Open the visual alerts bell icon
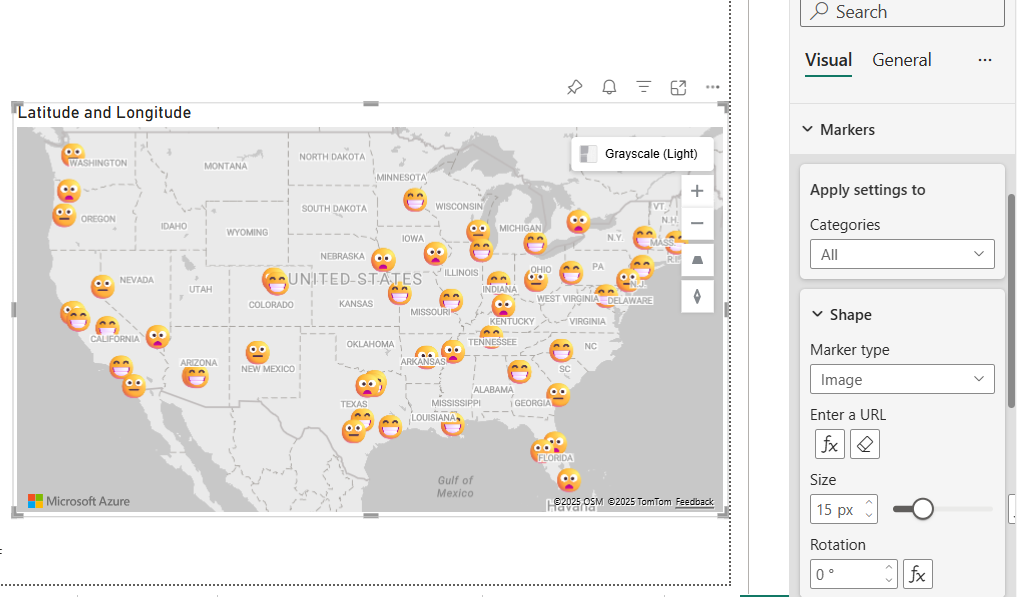 pyautogui.click(x=609, y=87)
